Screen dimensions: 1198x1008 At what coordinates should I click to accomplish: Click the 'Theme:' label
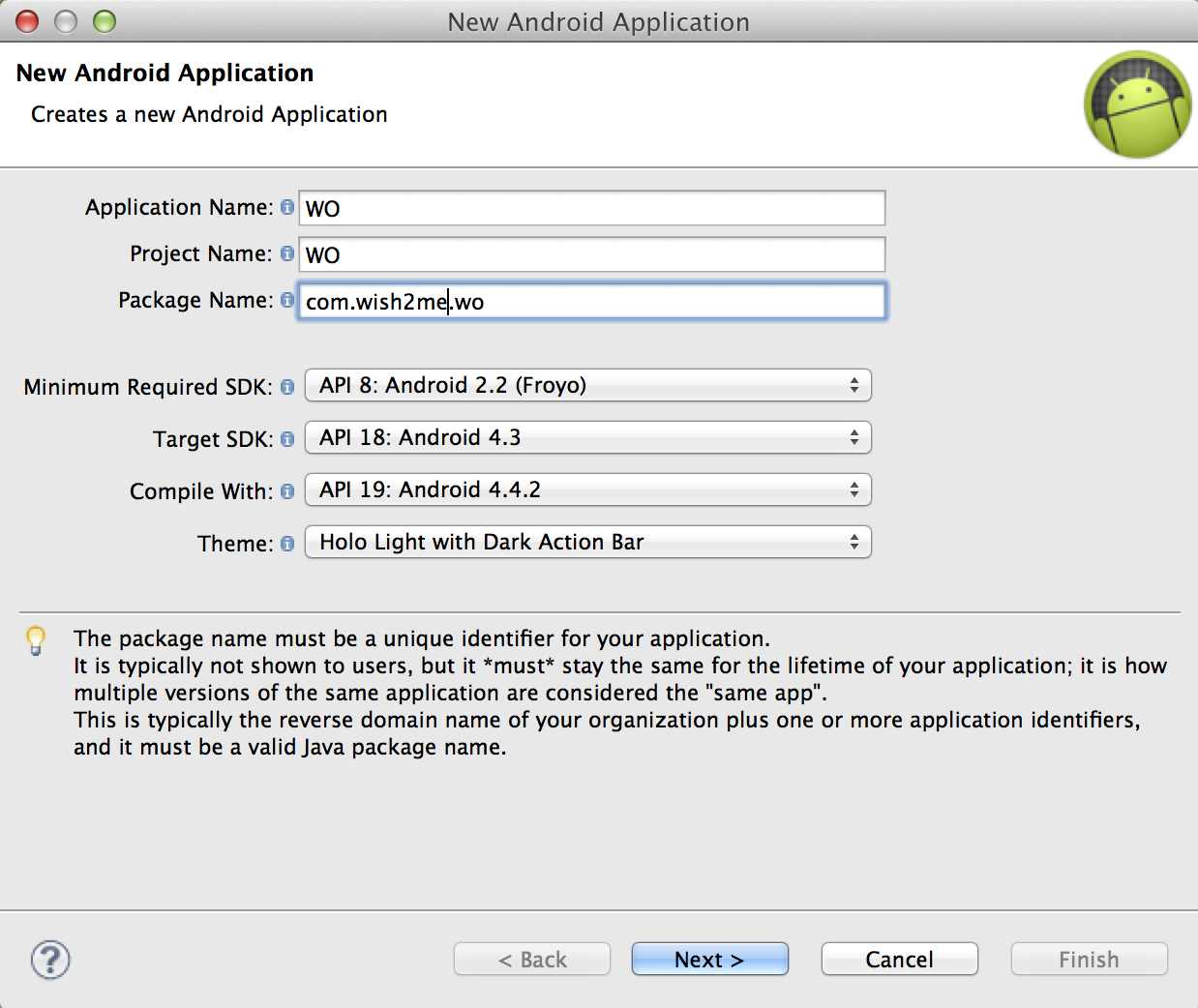(x=235, y=544)
